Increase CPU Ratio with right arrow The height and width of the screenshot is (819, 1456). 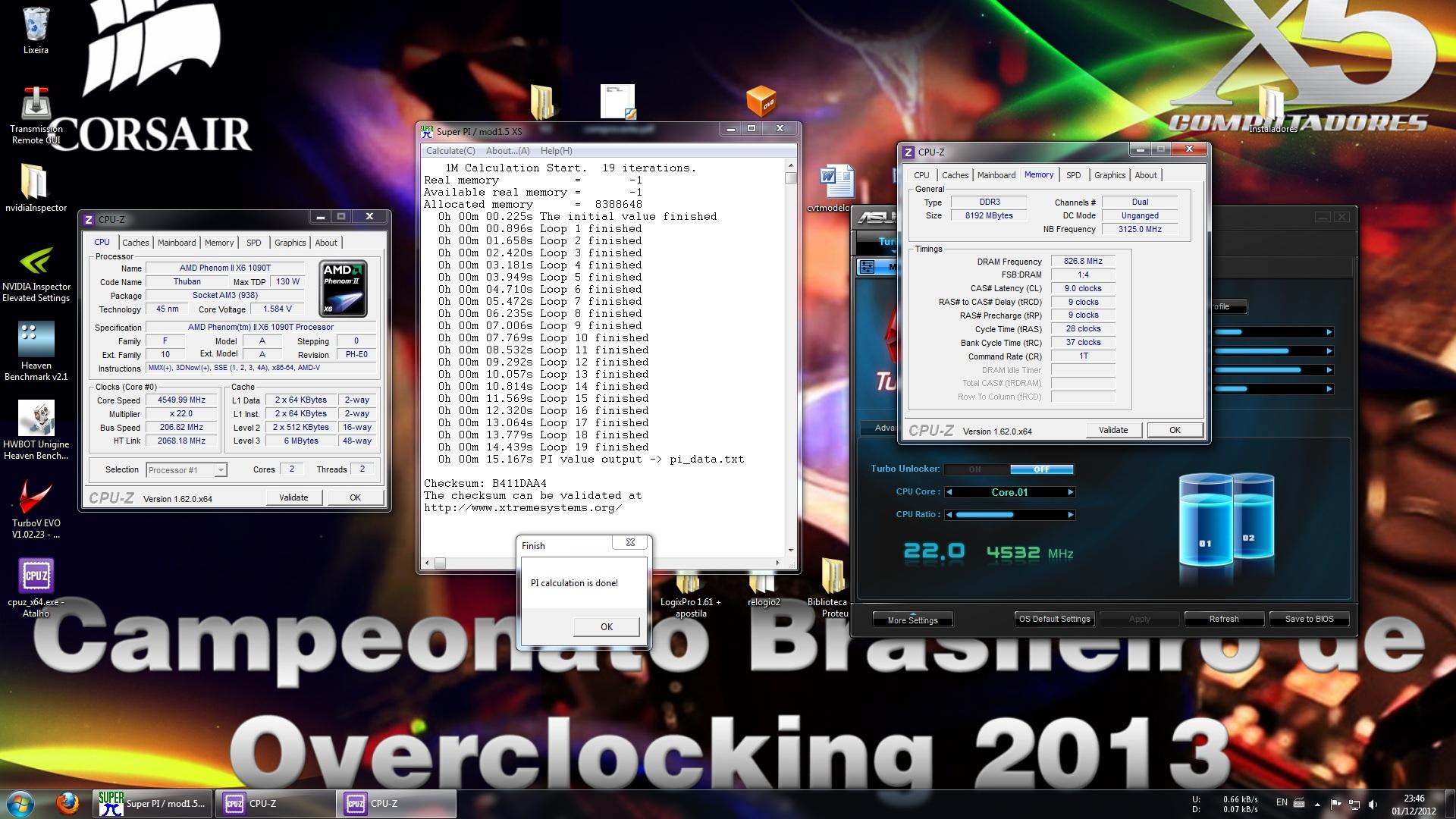[x=1070, y=515]
